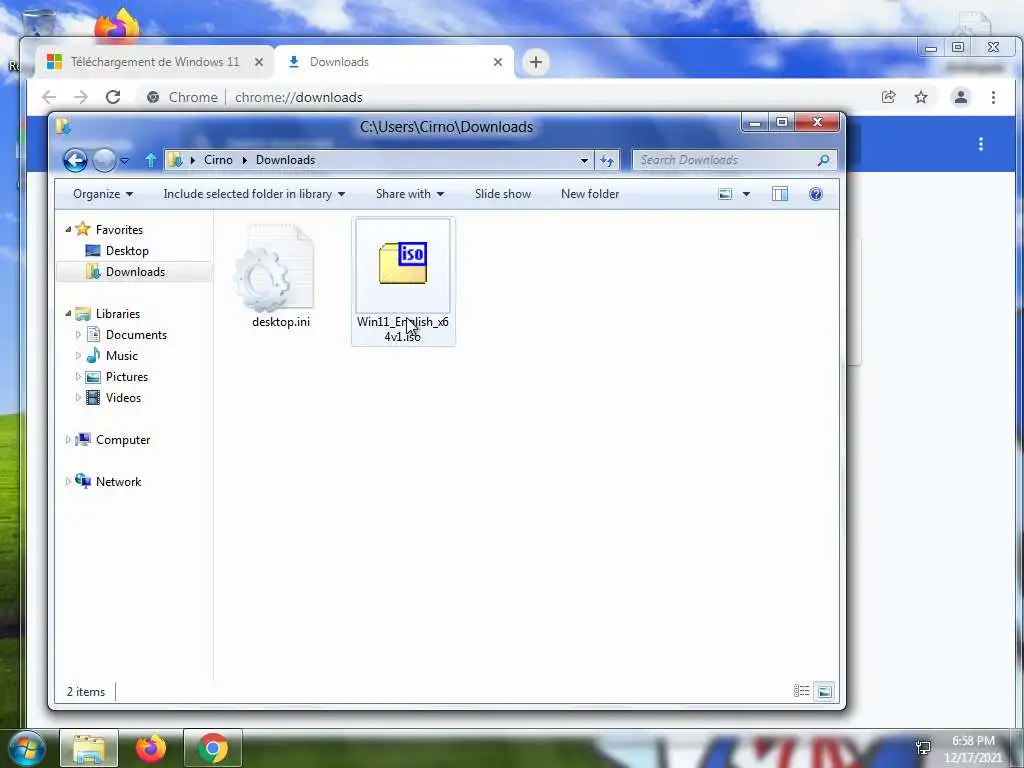Go back in Chrome
Screen dimensions: 1024x768
click(49, 97)
